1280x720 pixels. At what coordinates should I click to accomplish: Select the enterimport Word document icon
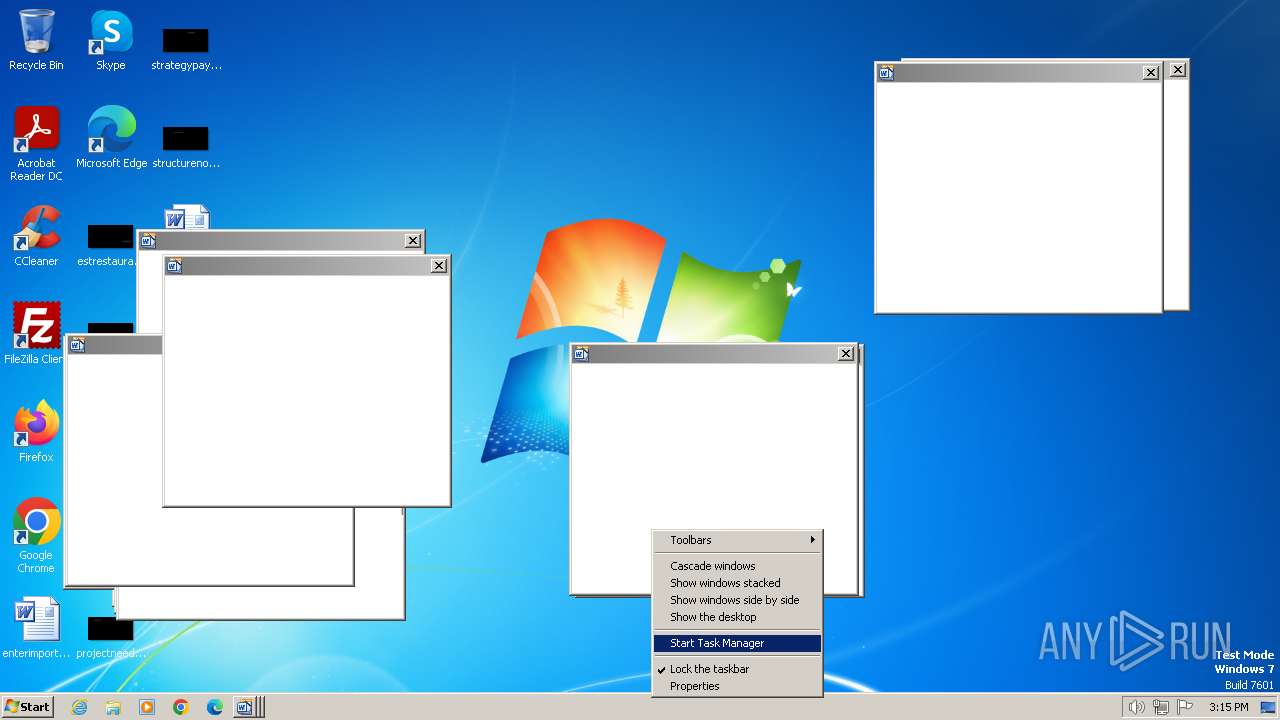[36, 628]
